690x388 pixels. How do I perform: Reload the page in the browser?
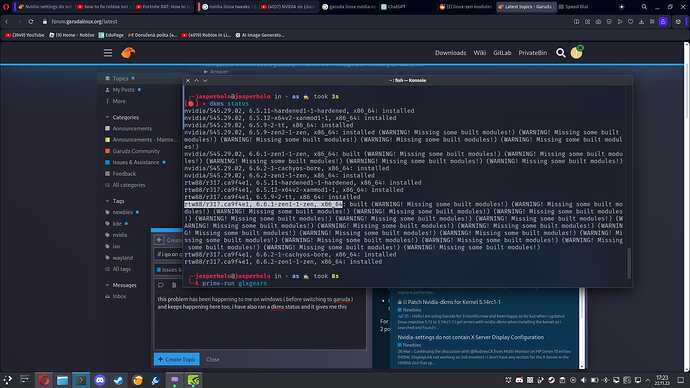(30, 22)
